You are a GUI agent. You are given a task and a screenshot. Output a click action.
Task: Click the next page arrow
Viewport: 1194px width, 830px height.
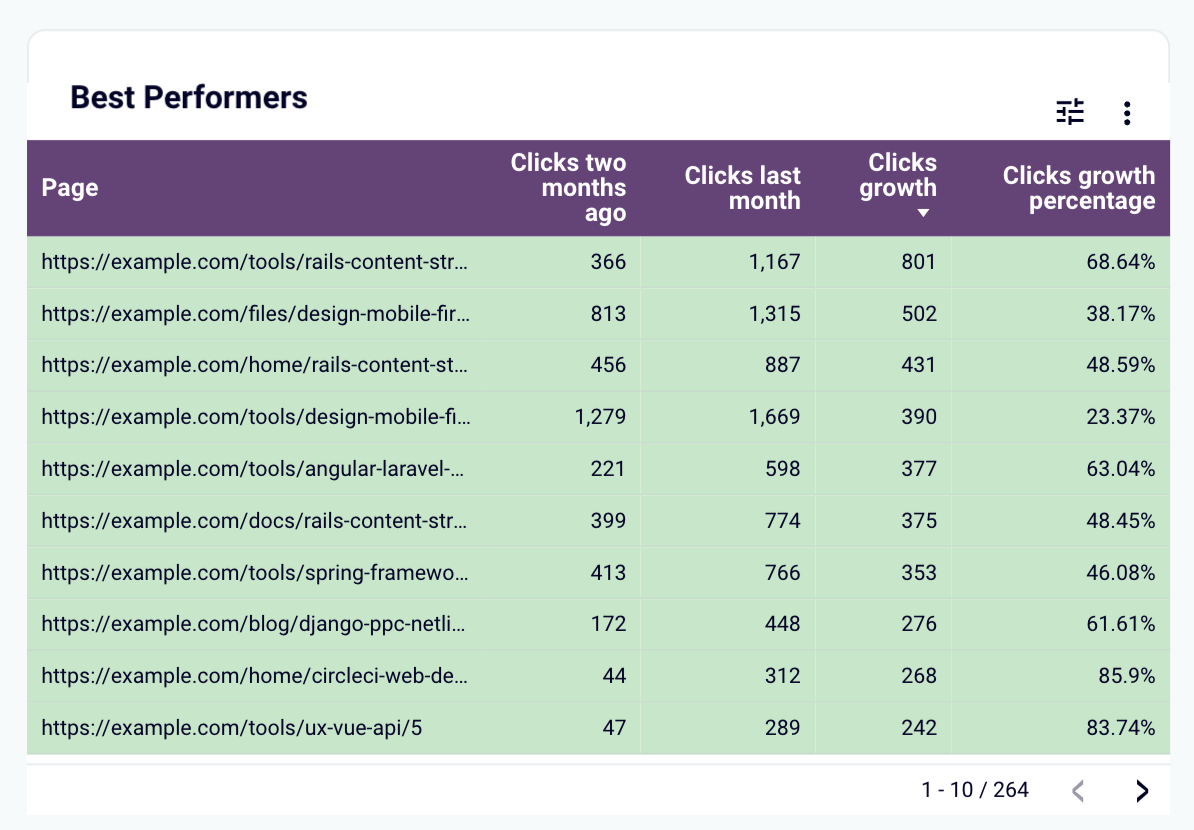coord(1141,790)
